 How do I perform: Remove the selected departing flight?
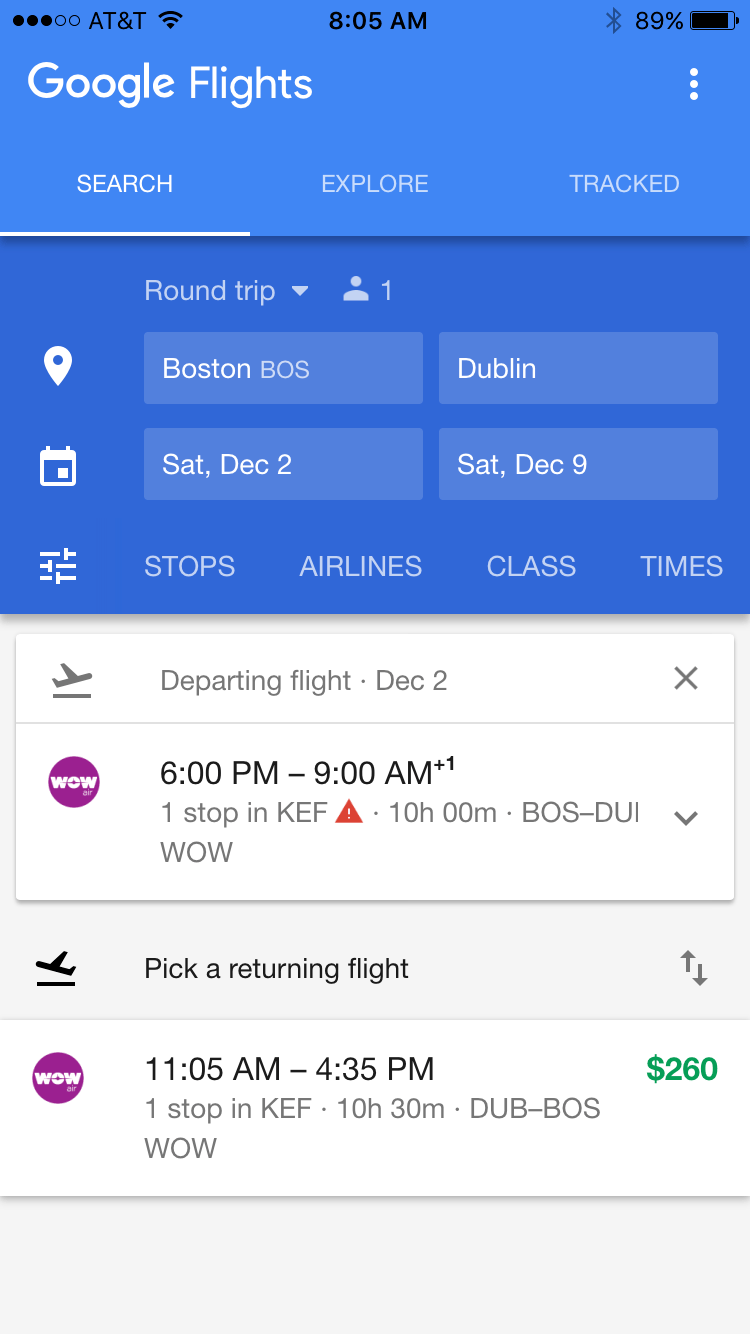coord(686,679)
